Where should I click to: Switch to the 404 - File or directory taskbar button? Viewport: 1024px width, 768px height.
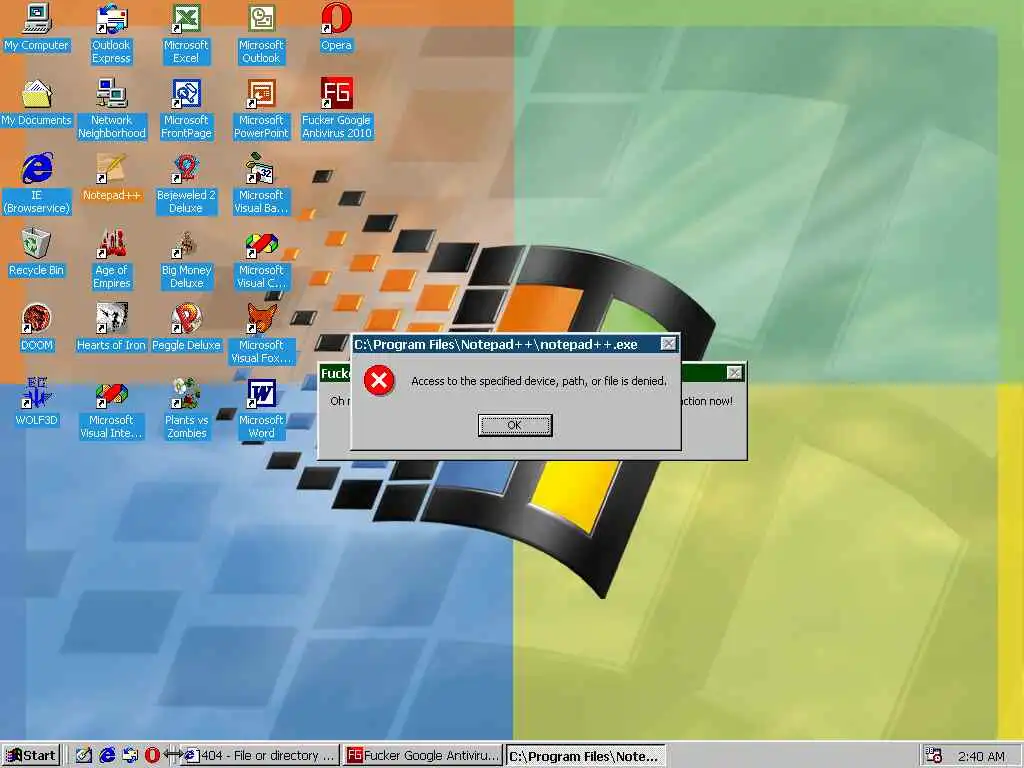click(x=261, y=756)
